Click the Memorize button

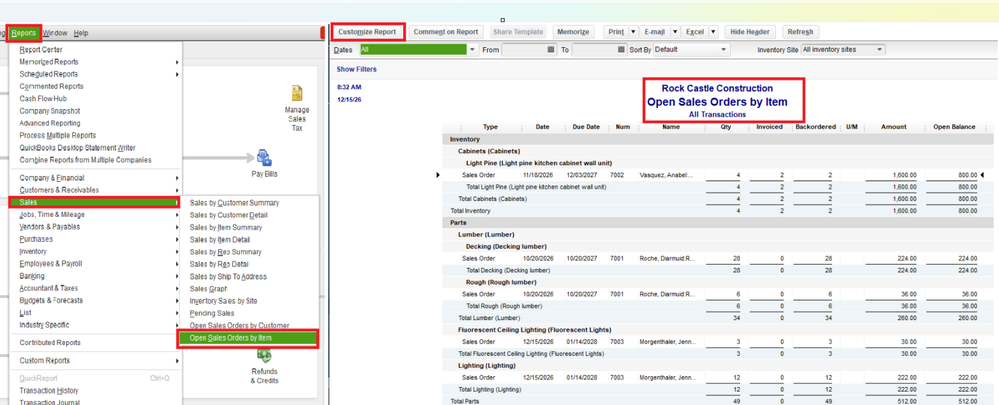(573, 32)
